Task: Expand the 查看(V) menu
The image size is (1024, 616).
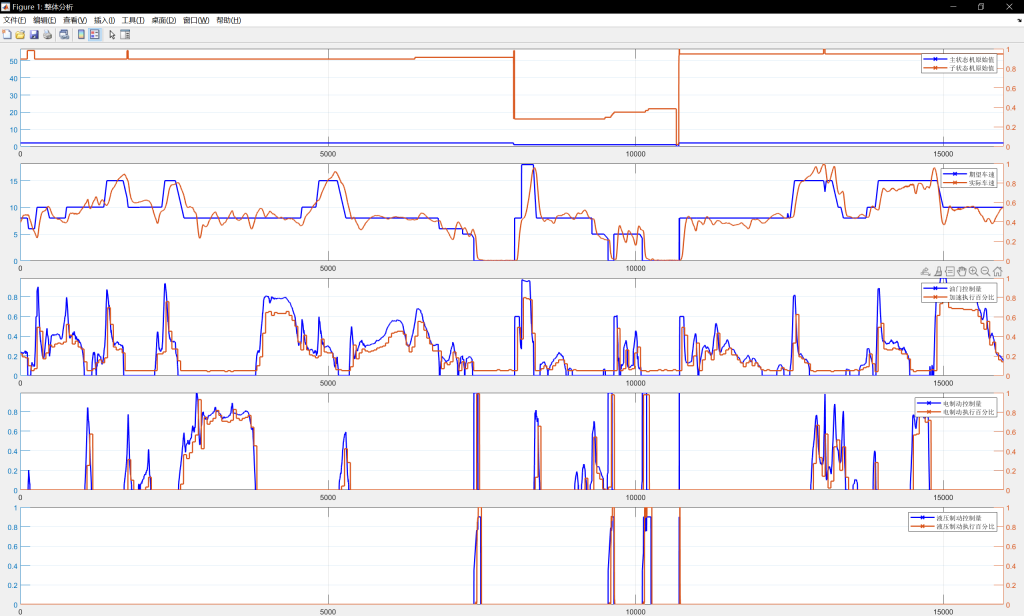Action: click(x=74, y=20)
